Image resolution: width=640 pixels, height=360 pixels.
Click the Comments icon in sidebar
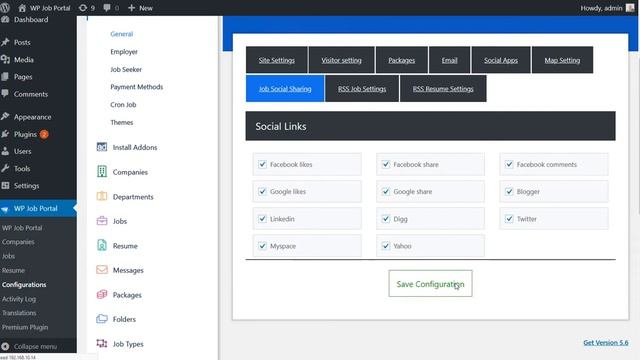pyautogui.click(x=5, y=94)
